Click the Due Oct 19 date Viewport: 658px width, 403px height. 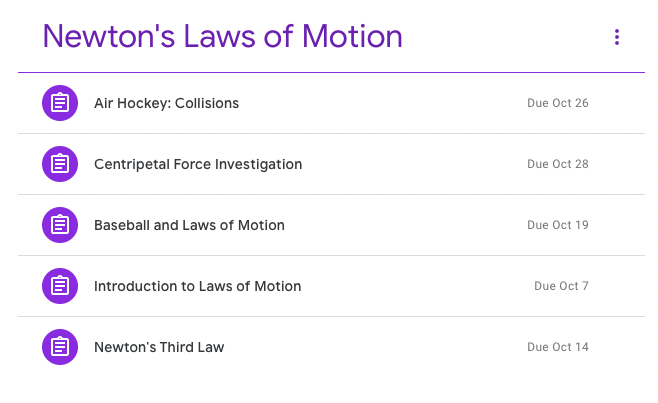pos(558,225)
